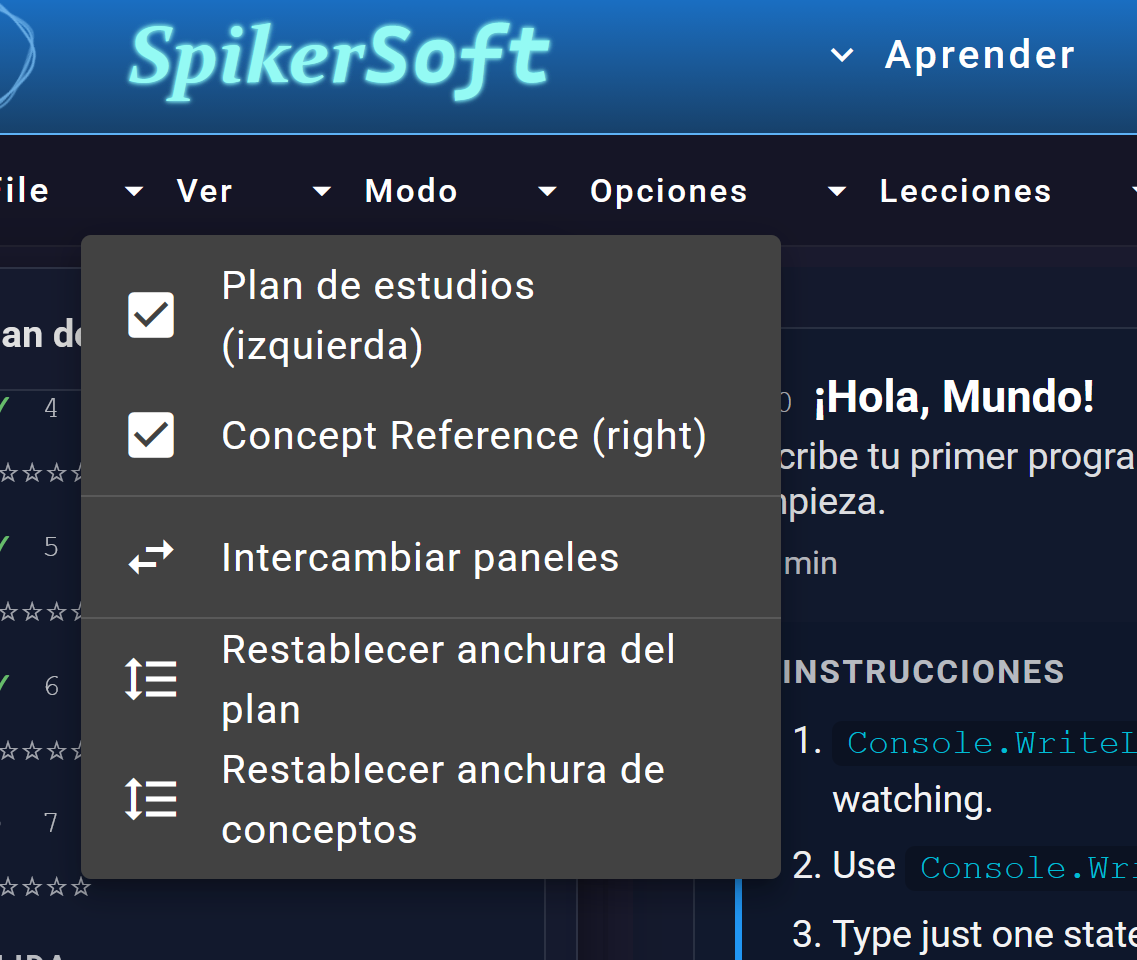Image resolution: width=1137 pixels, height=960 pixels.
Task: Click the line-height icon beside Restablecer anchura del plan
Action: [151, 679]
